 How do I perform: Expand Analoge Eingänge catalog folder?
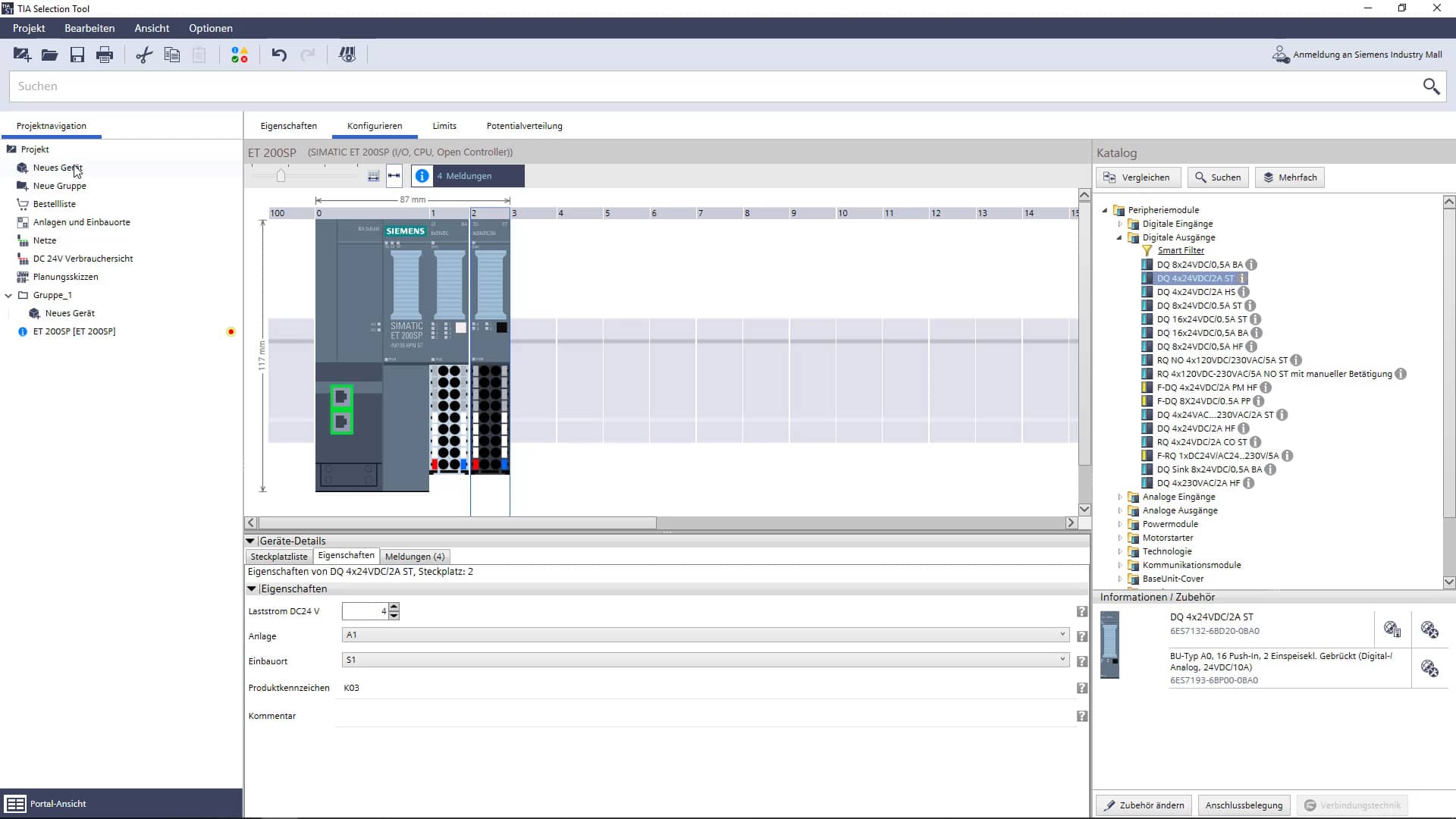(x=1120, y=497)
